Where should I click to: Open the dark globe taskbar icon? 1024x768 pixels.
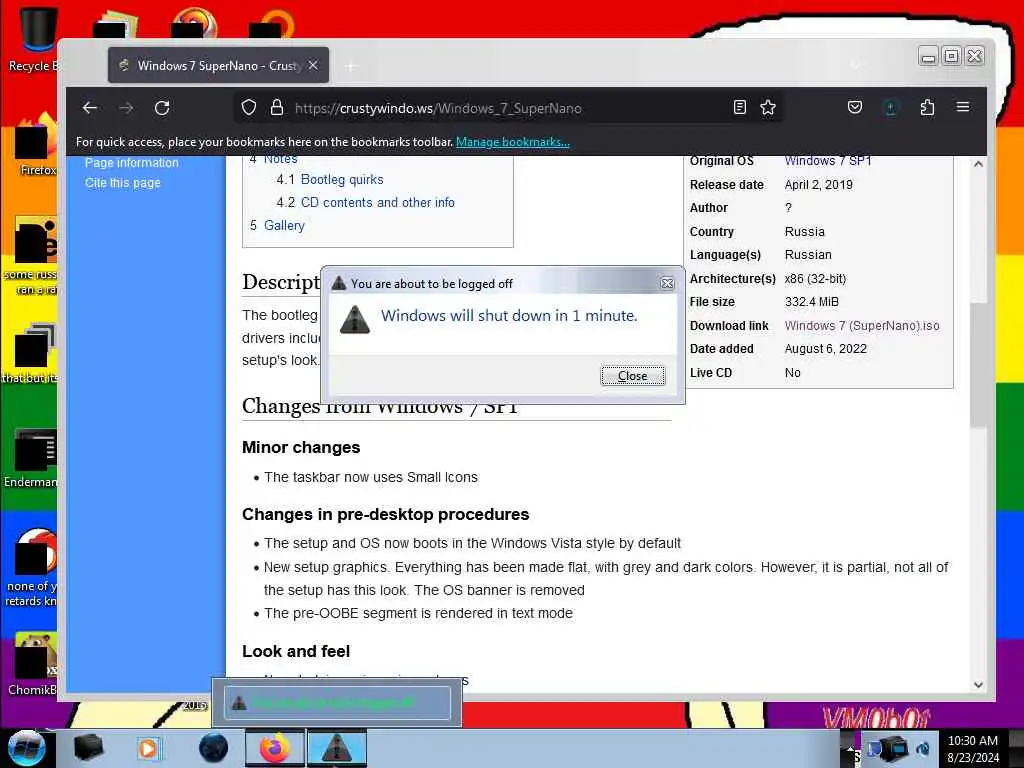pyautogui.click(x=213, y=748)
